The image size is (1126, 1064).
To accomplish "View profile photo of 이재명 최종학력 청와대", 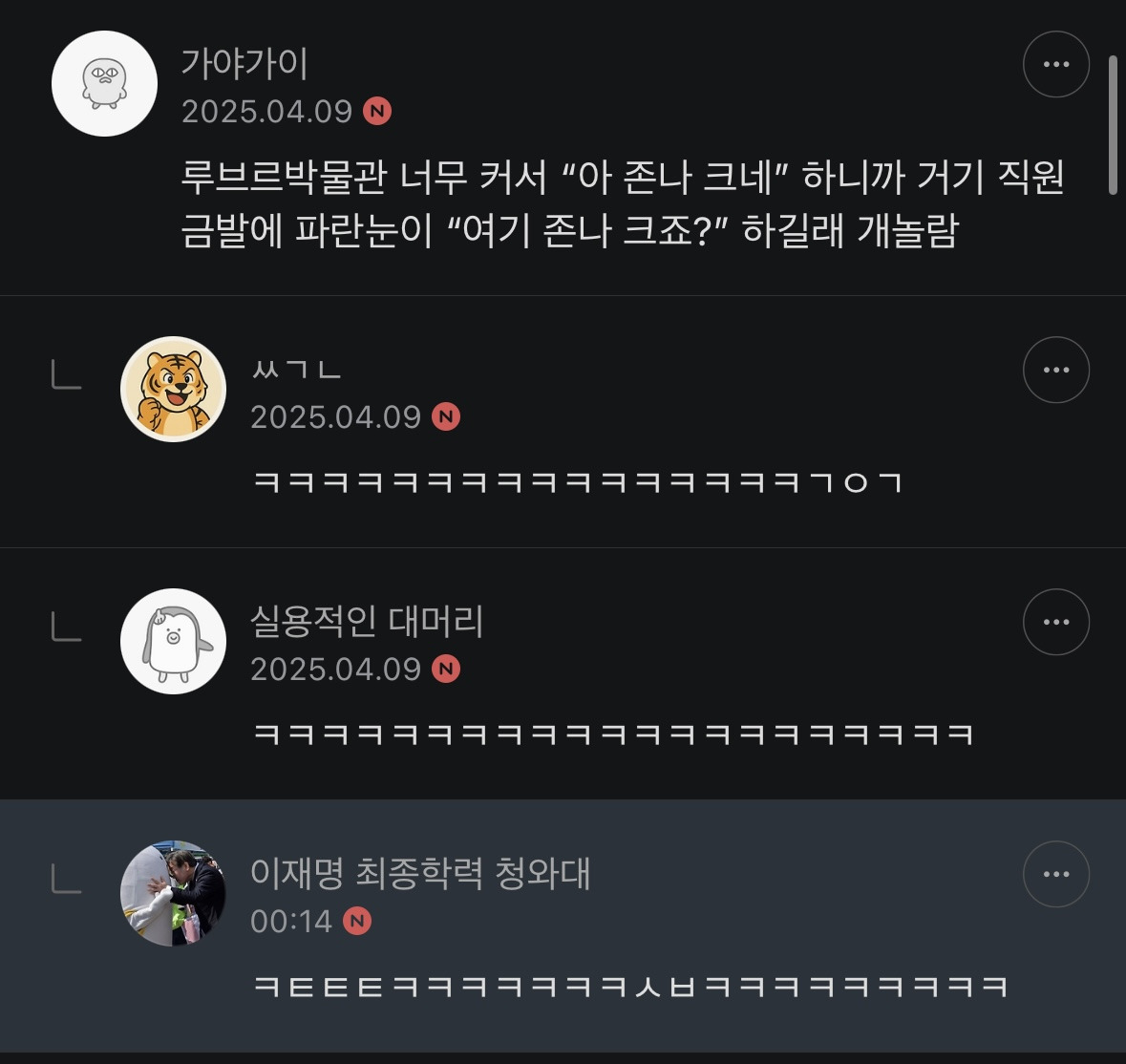I will (x=173, y=893).
